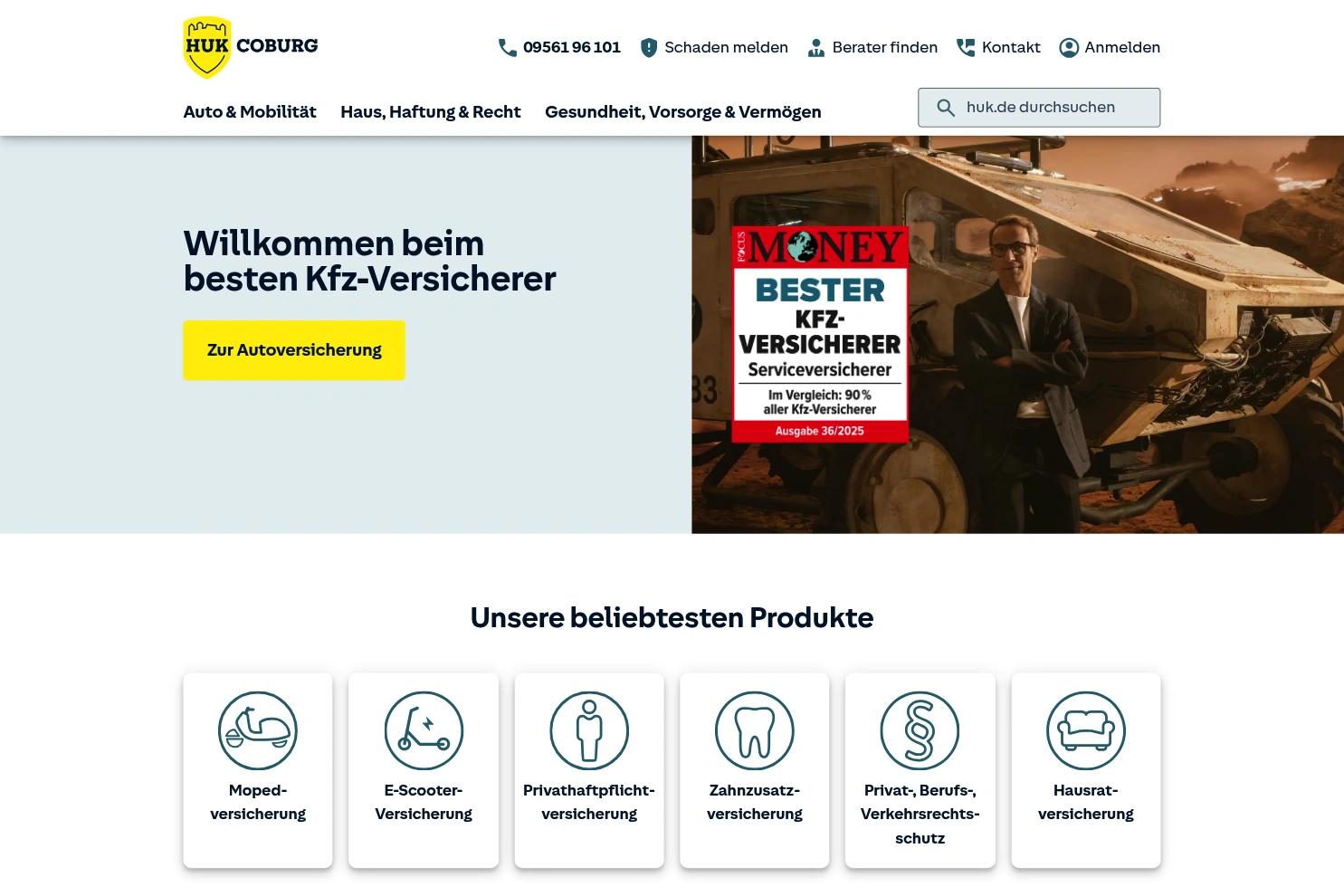
Task: Open the Haus, Haftung & Recht menu
Action: tap(431, 112)
